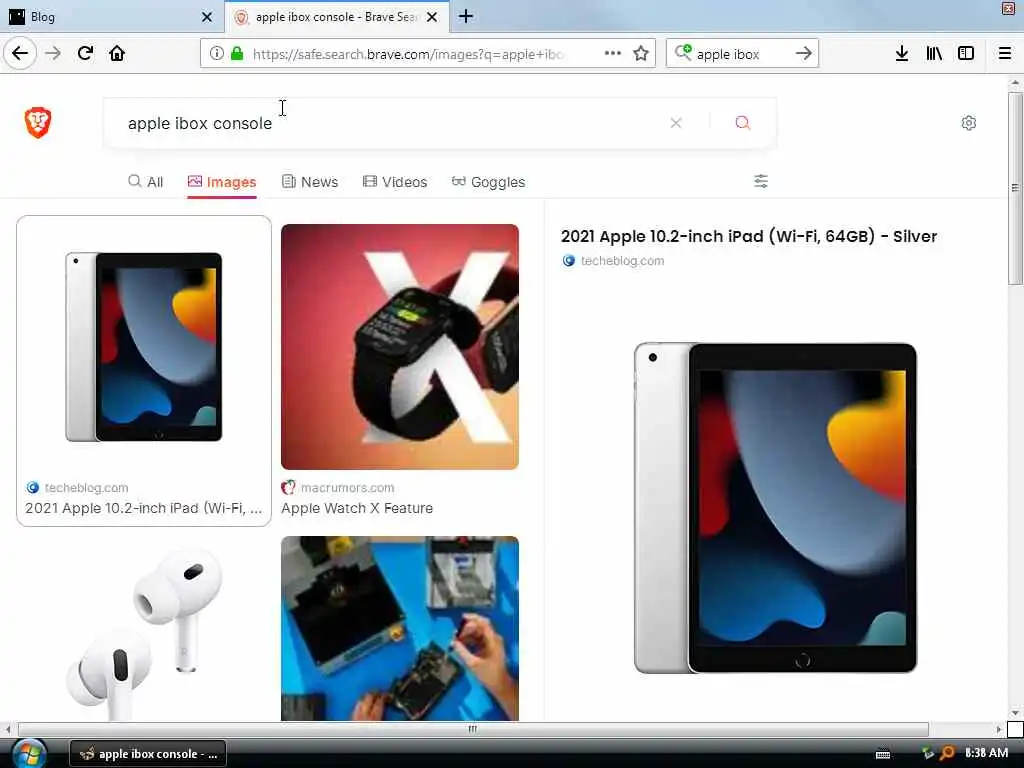
Task: Open the AirPods Pro image result
Action: click(144, 628)
